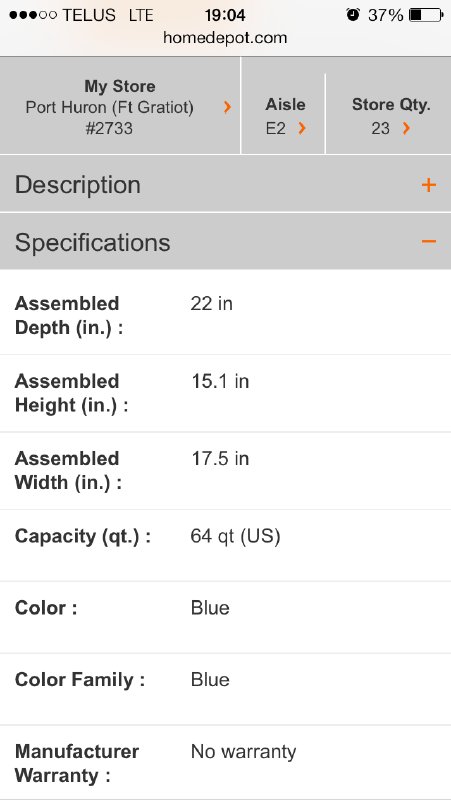451x800 pixels.
Task: Tap the Port Huron (Ft Gratiot) text
Action: pos(110,107)
